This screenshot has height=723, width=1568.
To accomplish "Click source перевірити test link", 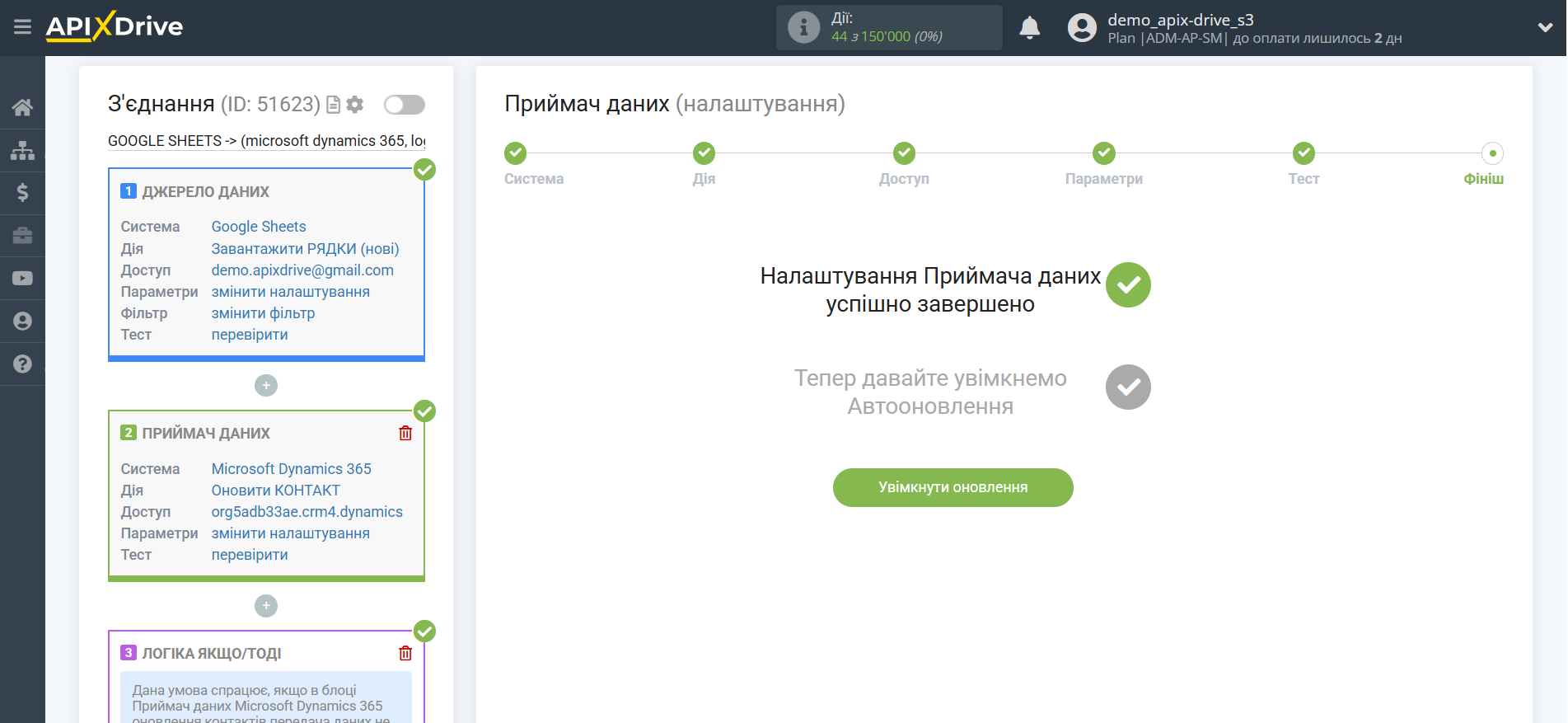I will click(x=250, y=334).
